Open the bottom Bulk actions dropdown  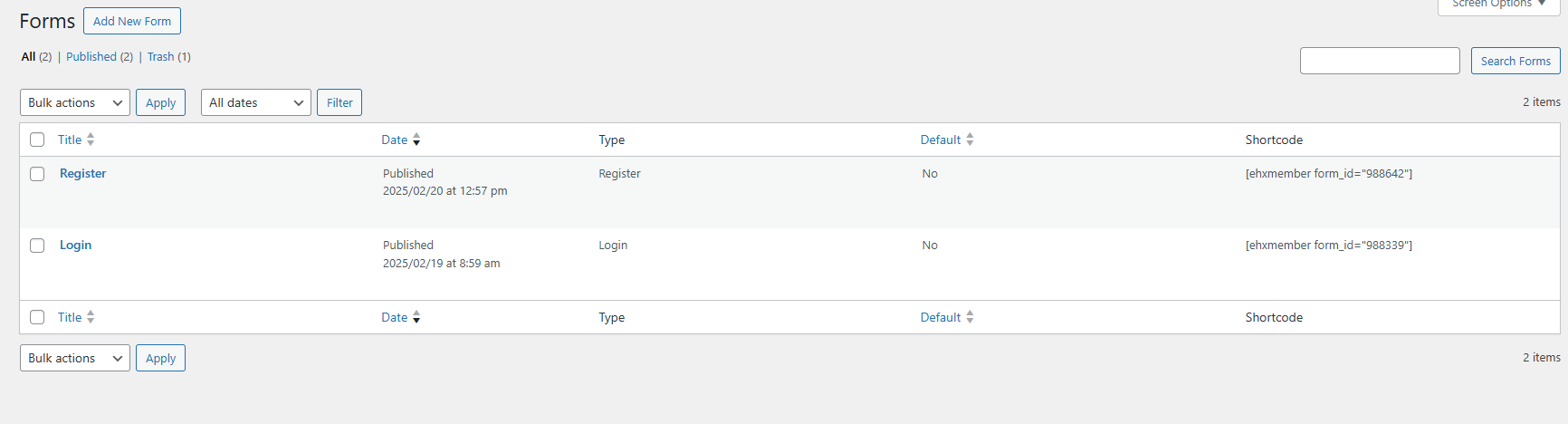75,358
